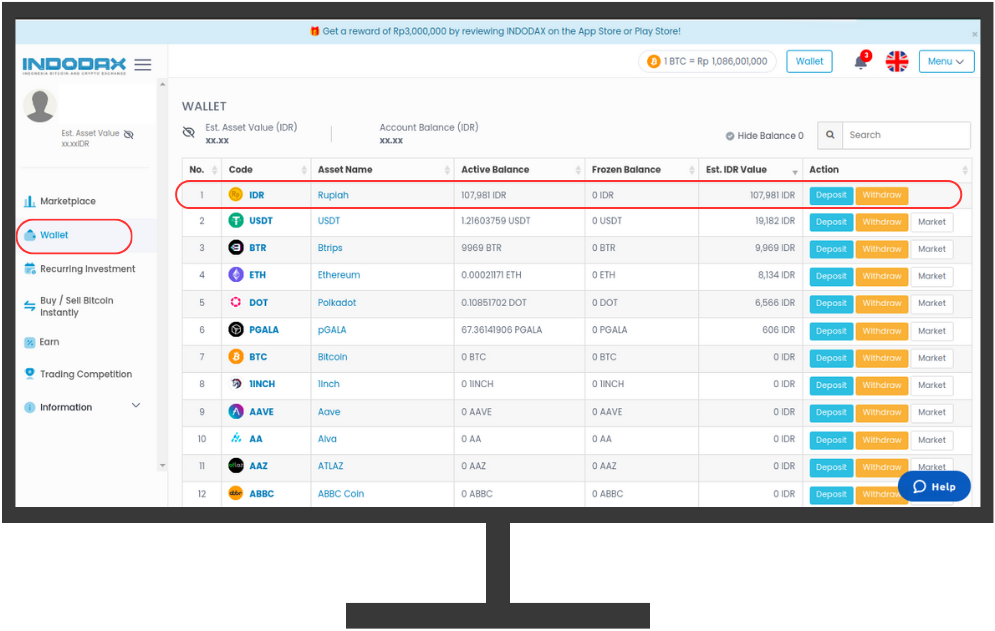The width and height of the screenshot is (995, 631).
Task: Close the reward banner
Action: [x=975, y=34]
